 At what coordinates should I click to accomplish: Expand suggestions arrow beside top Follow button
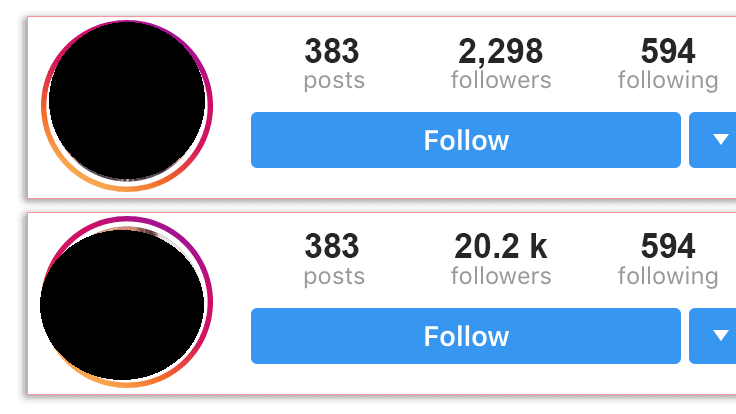click(x=713, y=140)
